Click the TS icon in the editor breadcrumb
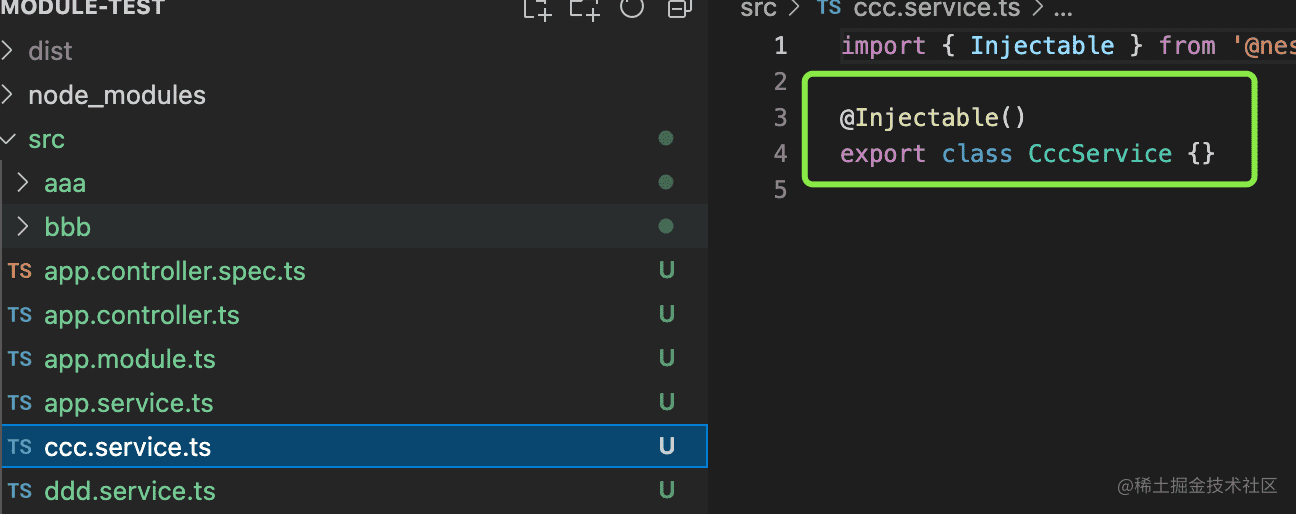Image resolution: width=1296 pixels, height=514 pixels. (829, 9)
